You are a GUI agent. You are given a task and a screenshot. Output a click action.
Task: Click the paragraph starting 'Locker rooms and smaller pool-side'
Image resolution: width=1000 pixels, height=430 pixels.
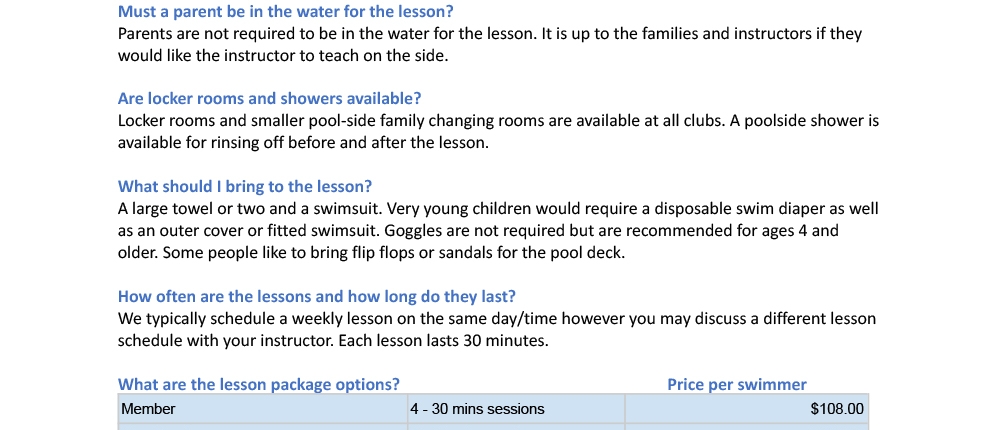click(499, 131)
